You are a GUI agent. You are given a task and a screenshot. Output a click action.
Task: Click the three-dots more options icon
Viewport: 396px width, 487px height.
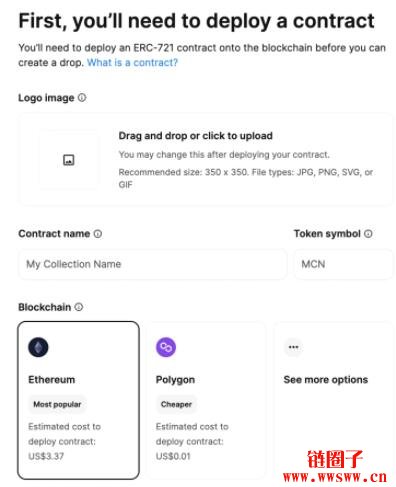click(293, 347)
